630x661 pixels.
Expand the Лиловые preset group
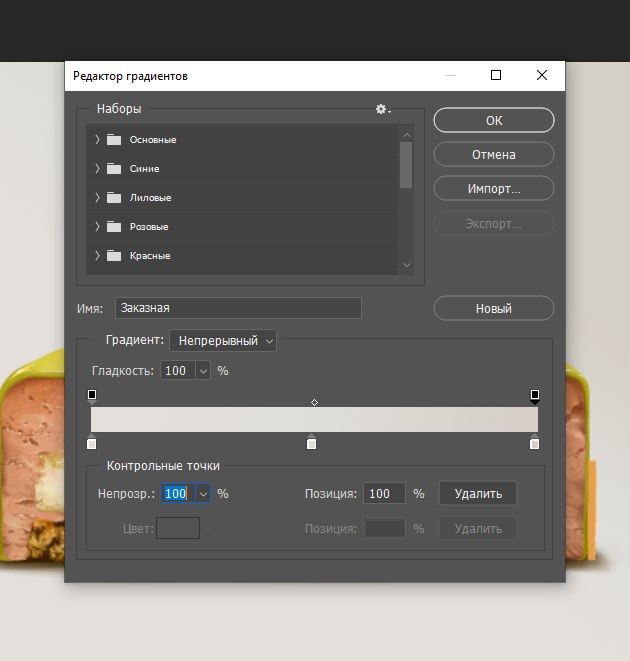[97, 198]
